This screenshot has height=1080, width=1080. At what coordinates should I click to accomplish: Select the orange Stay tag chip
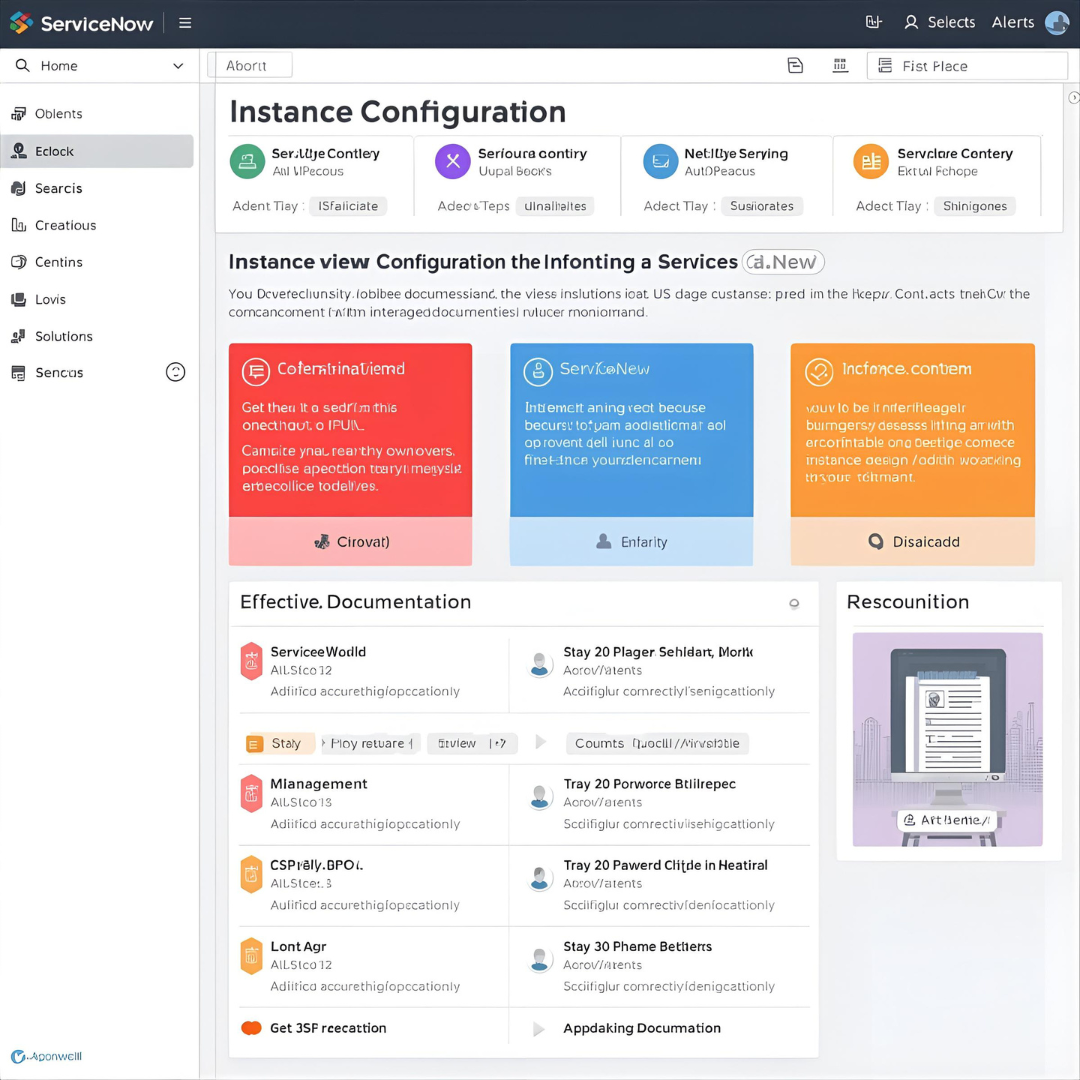(279, 743)
